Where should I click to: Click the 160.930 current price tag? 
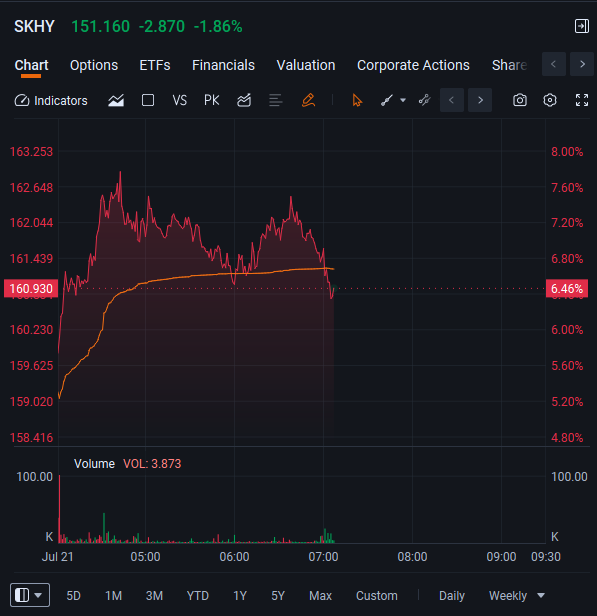coord(31,289)
